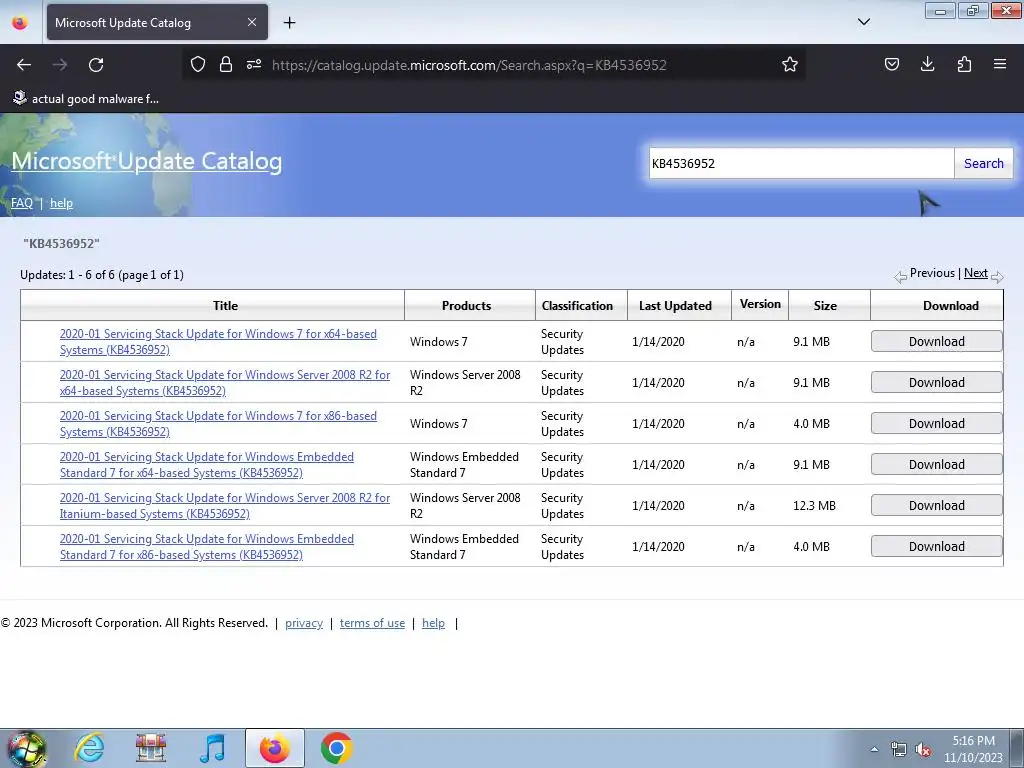Viewport: 1024px width, 768px height.
Task: Save page to Pocket
Action: pos(891,64)
